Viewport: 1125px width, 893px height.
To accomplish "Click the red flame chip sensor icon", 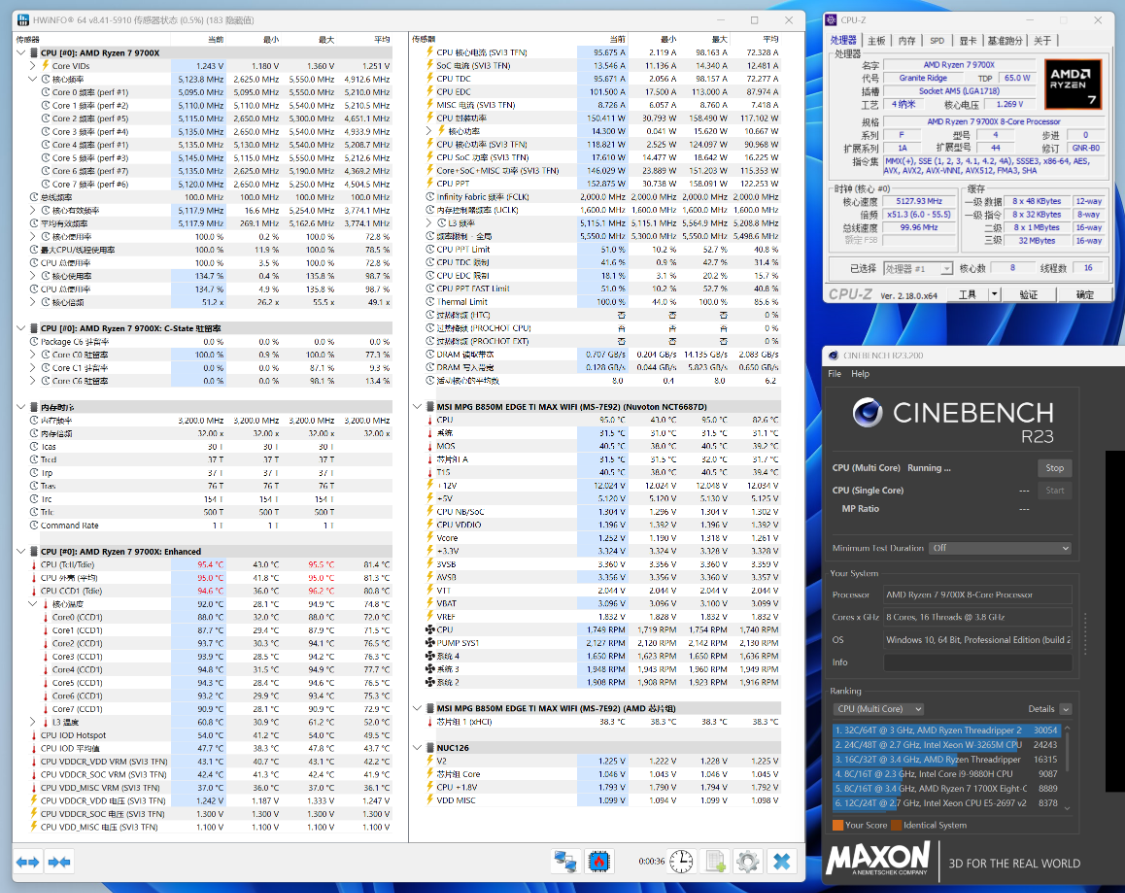I will point(599,861).
